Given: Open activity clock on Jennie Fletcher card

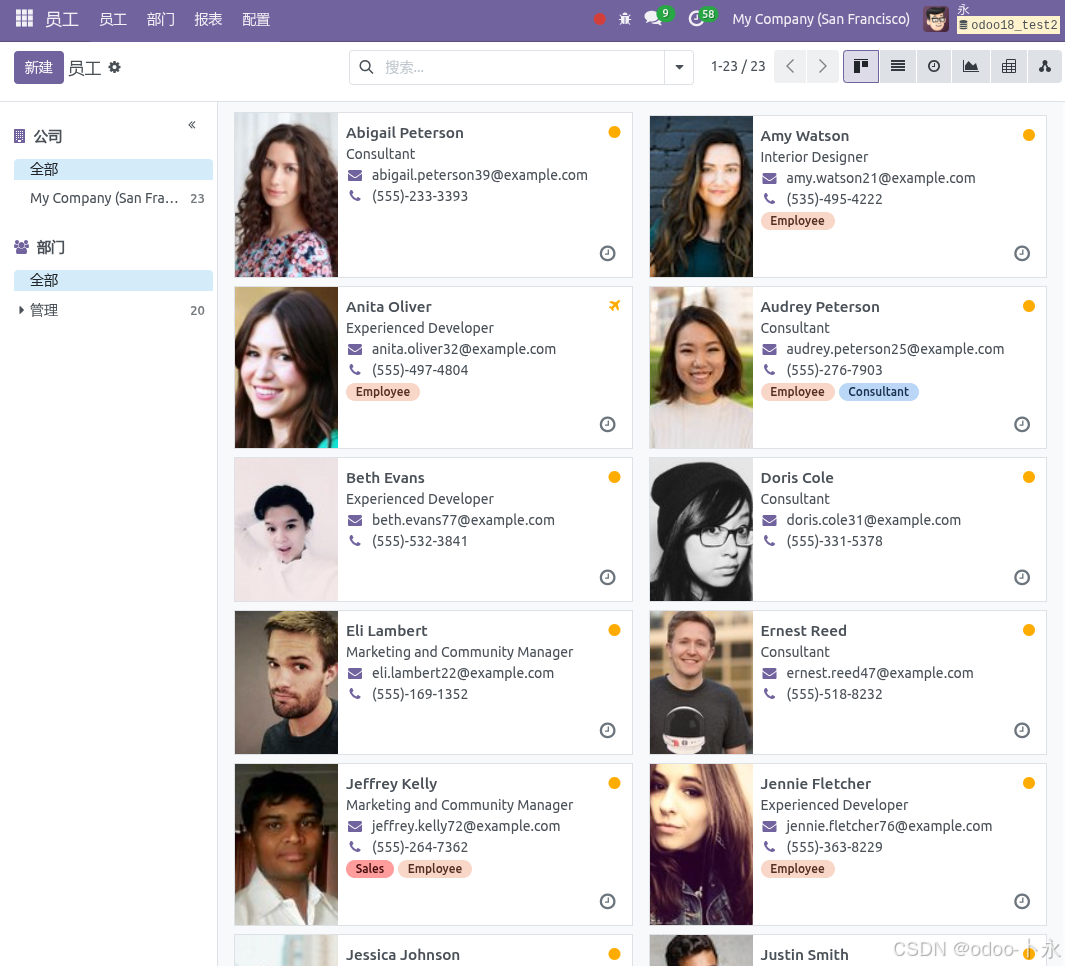Looking at the screenshot, I should (1022, 901).
